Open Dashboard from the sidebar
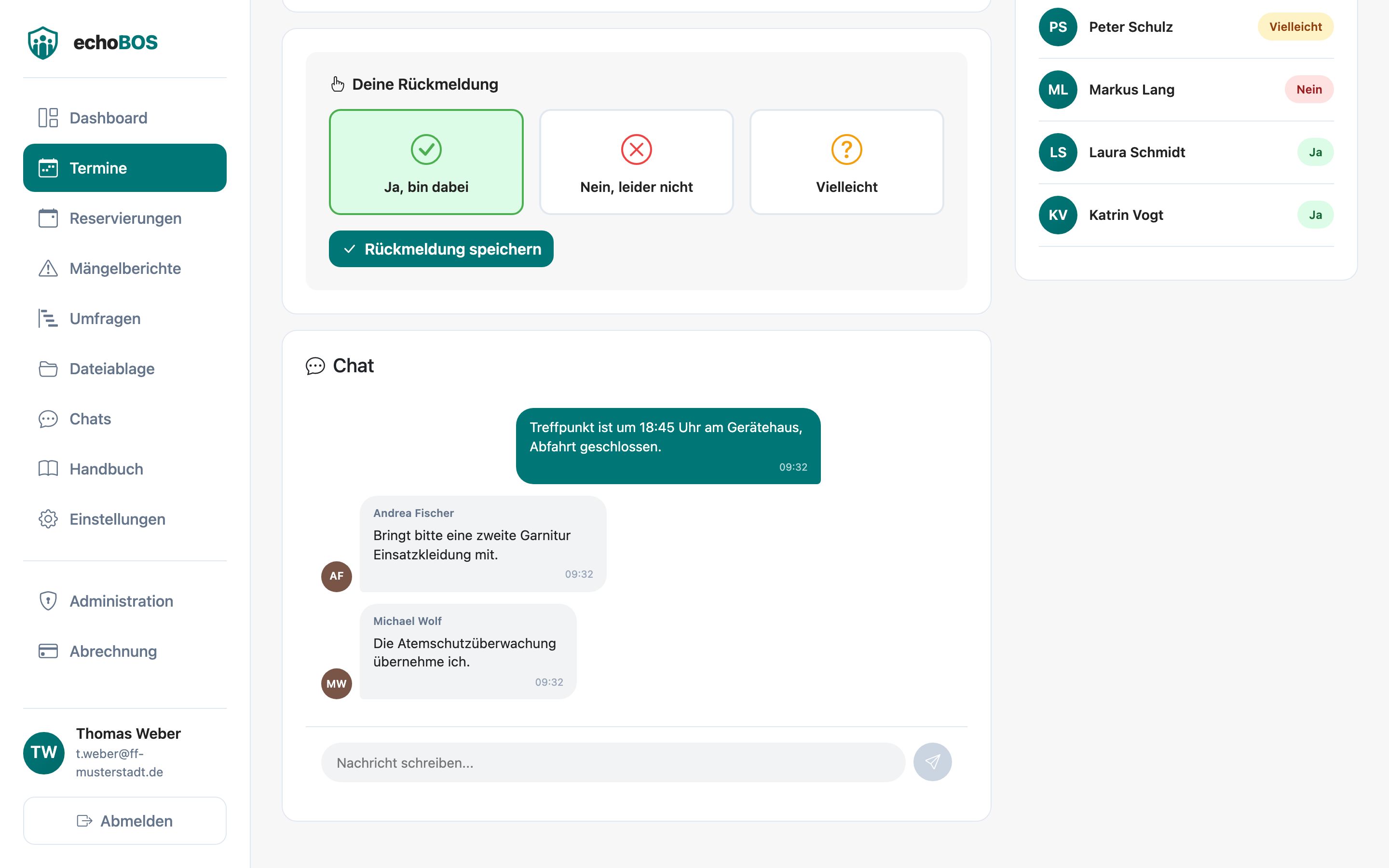This screenshot has width=1389, height=868. (x=124, y=118)
